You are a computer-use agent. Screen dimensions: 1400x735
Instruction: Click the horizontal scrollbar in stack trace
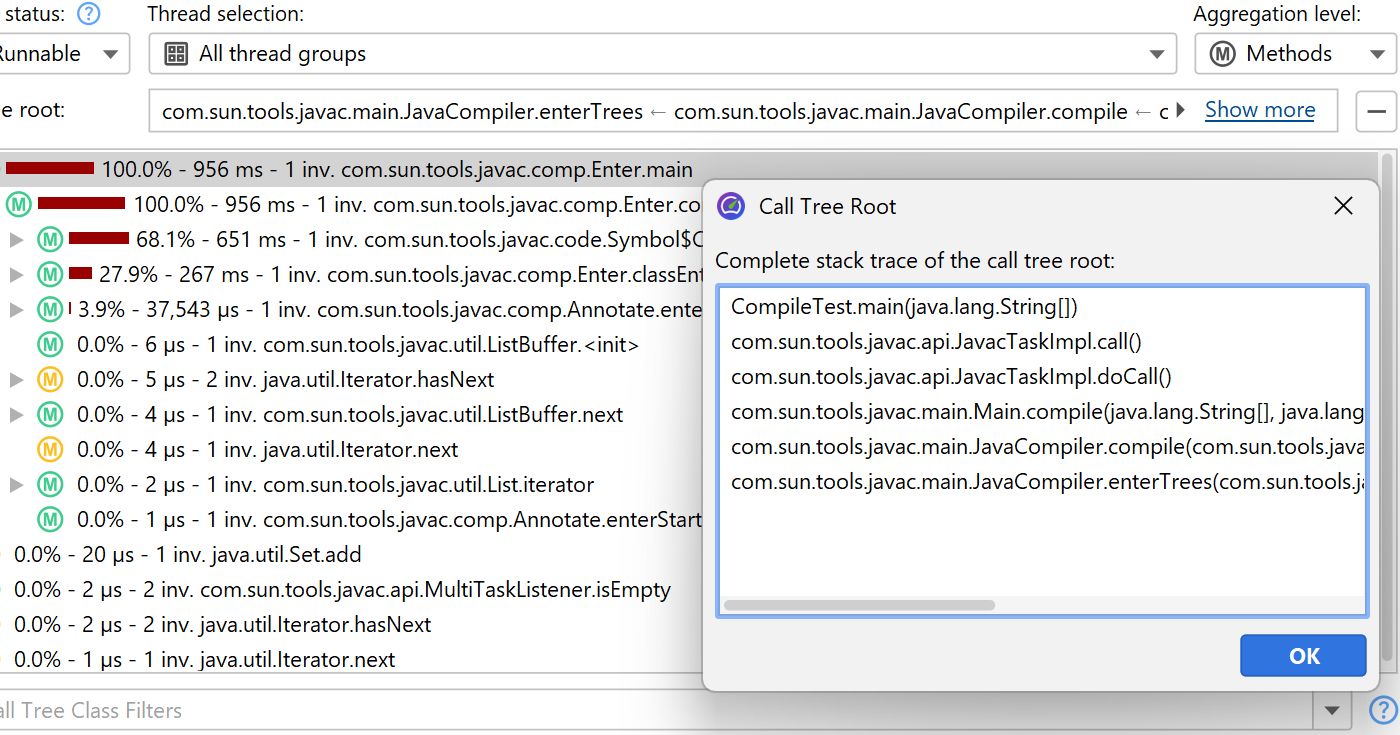[859, 605]
